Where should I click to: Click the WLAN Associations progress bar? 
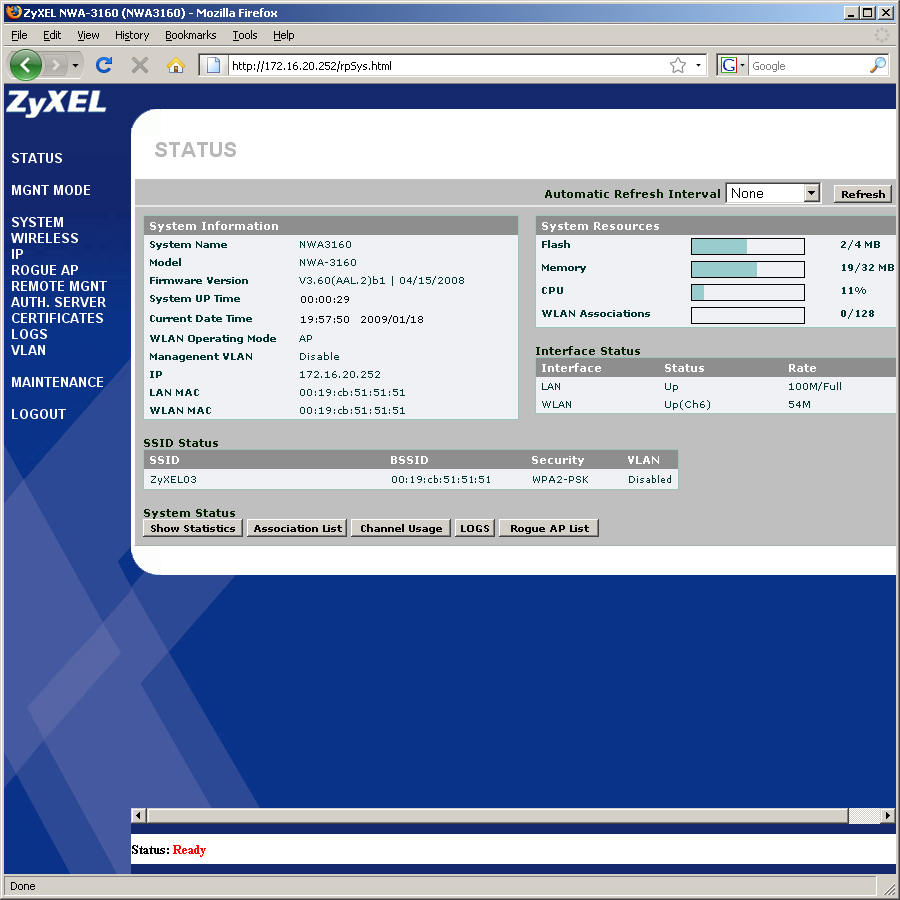[747, 315]
